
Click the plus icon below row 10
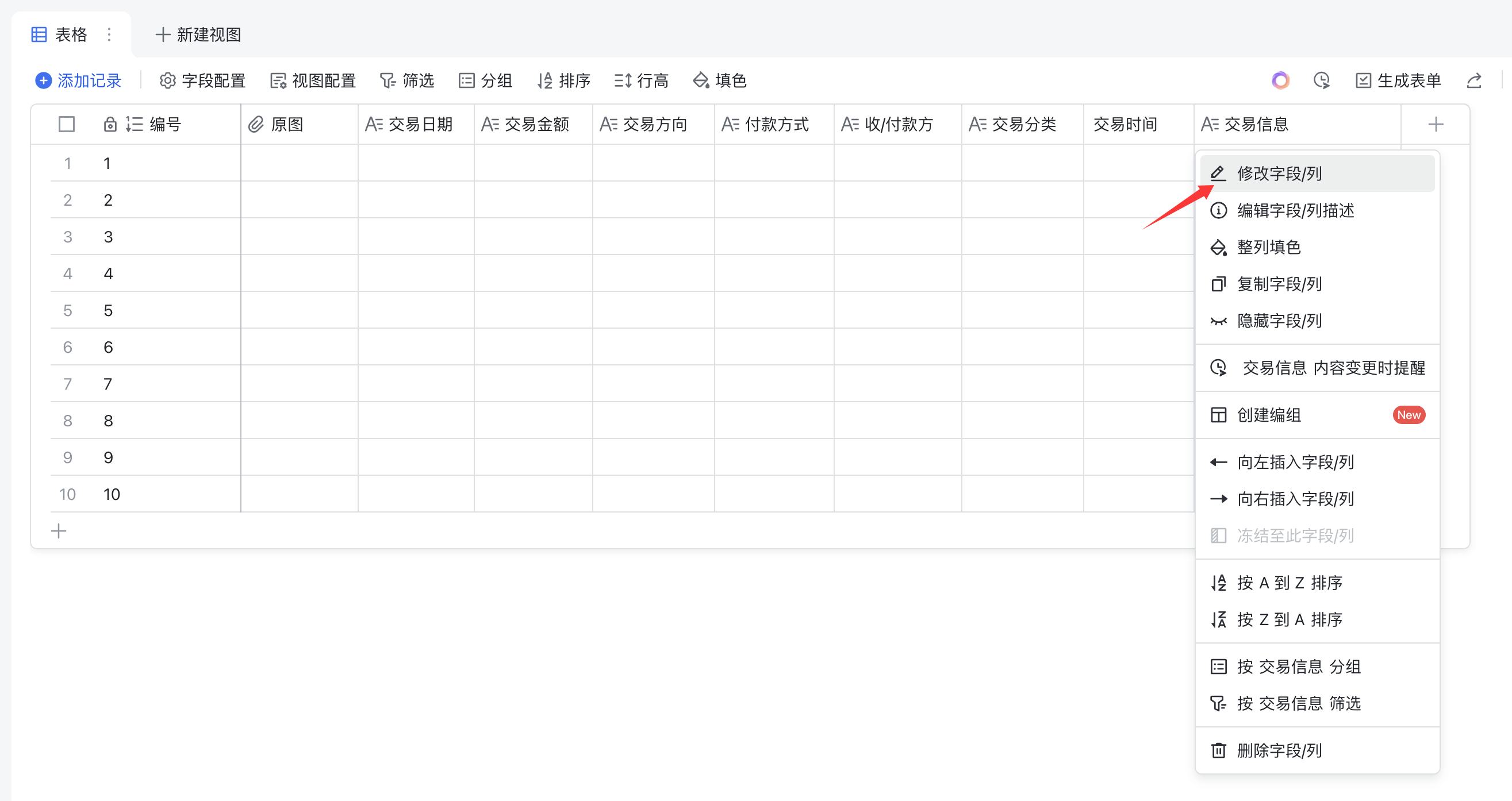59,531
